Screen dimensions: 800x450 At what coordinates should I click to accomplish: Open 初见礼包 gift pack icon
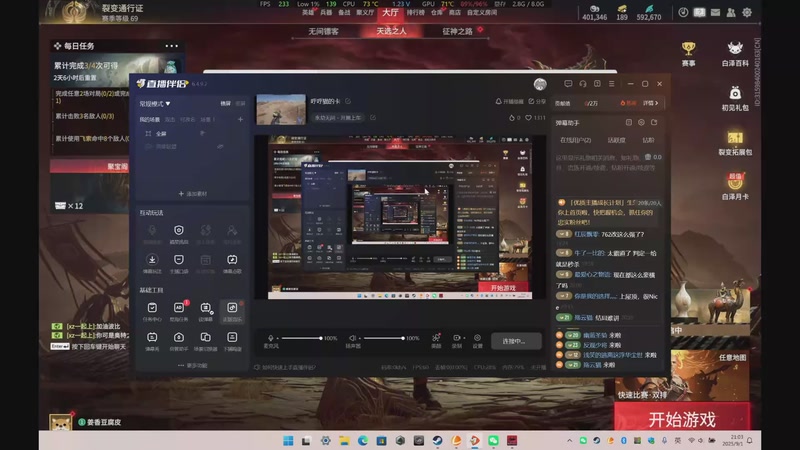tap(735, 98)
